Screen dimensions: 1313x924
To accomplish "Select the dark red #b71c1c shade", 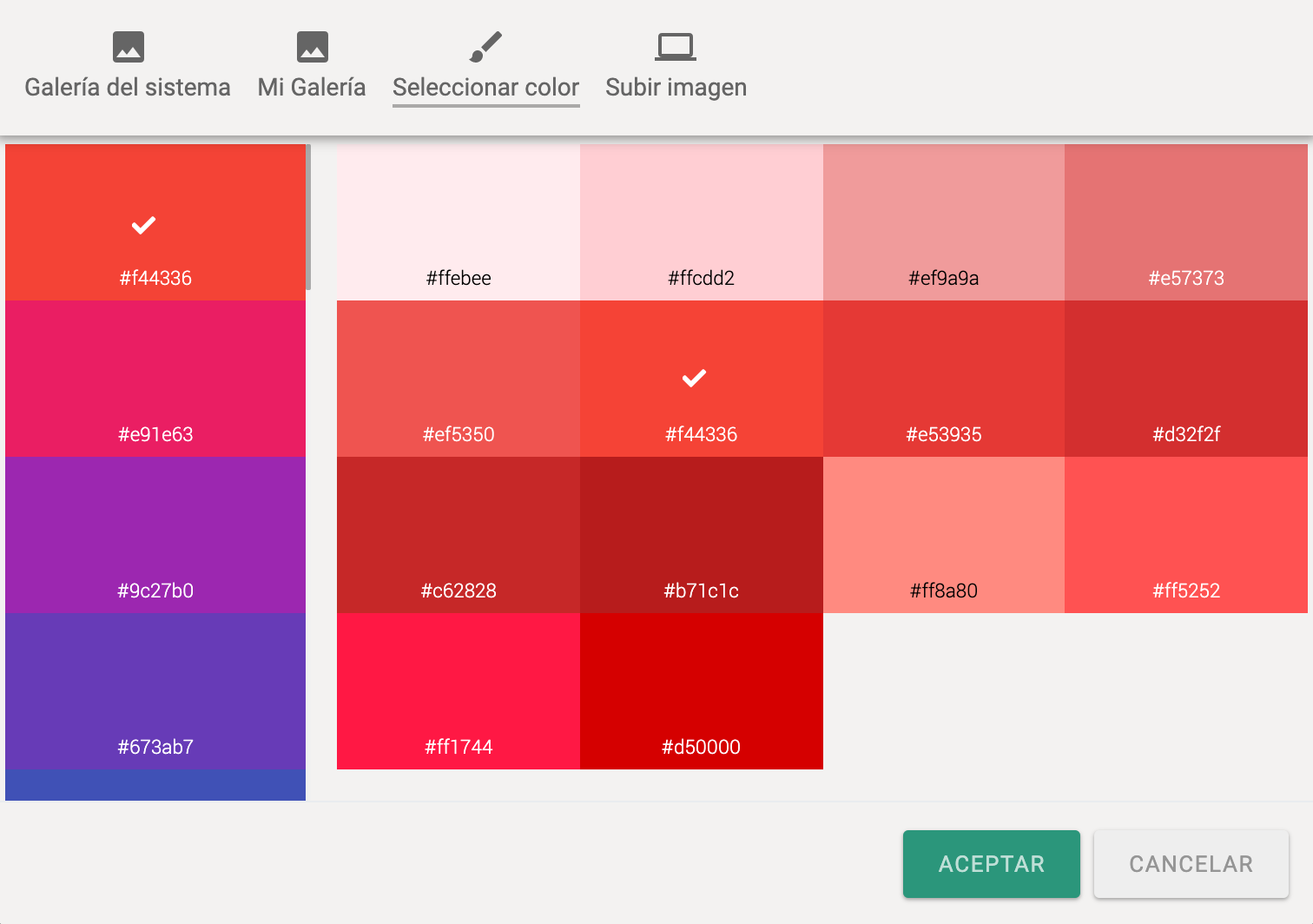I will [x=702, y=535].
